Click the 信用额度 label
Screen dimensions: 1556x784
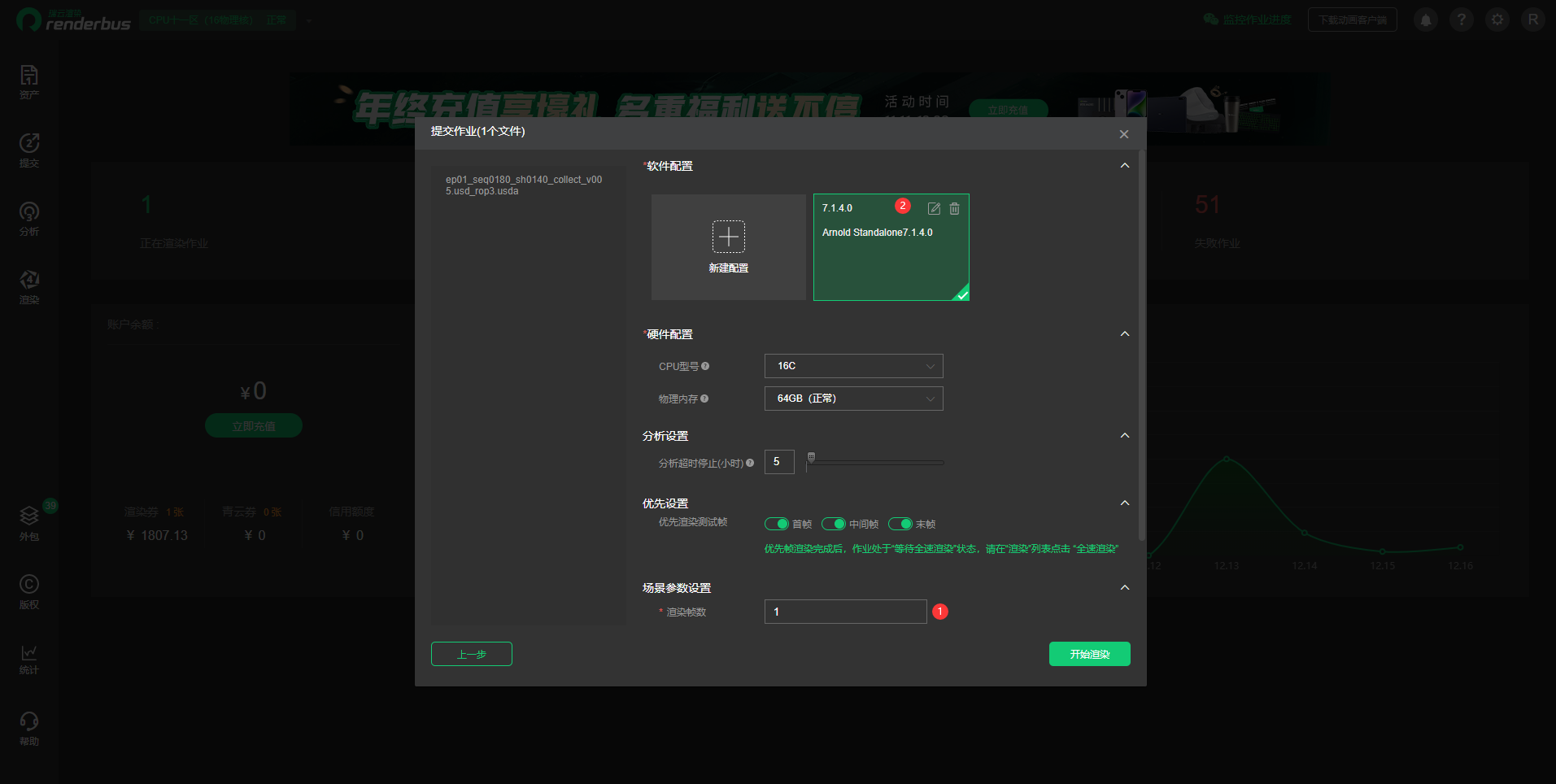351,512
